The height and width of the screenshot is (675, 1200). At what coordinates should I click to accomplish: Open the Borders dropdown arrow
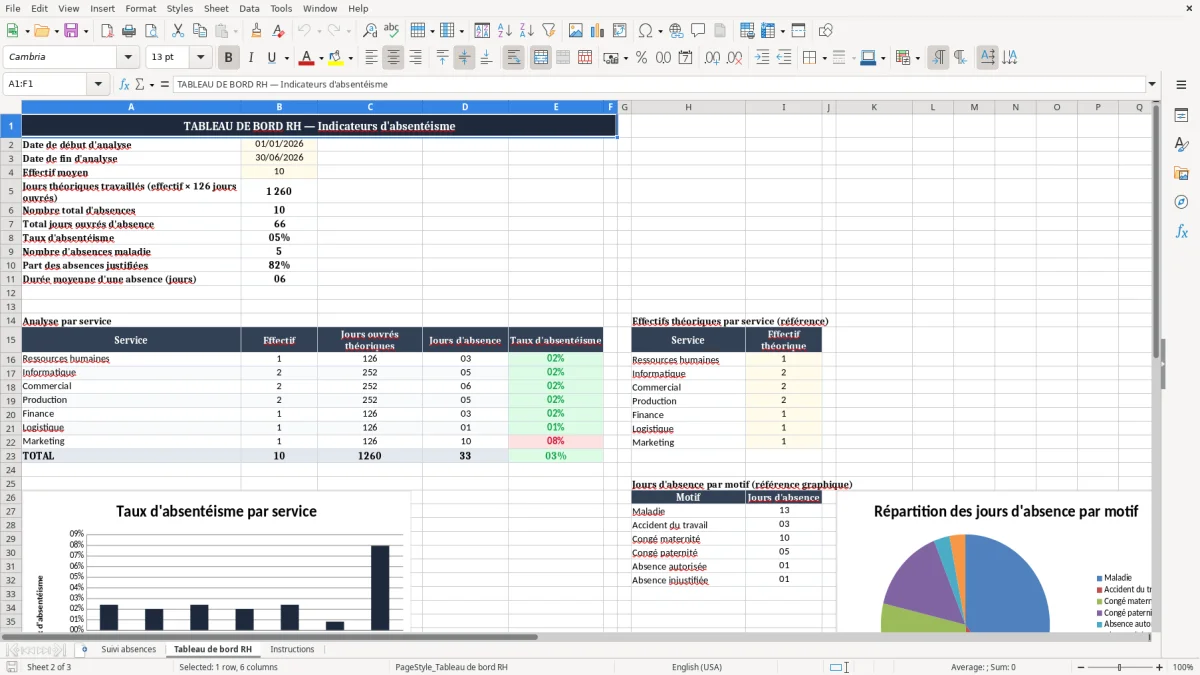coord(824,58)
